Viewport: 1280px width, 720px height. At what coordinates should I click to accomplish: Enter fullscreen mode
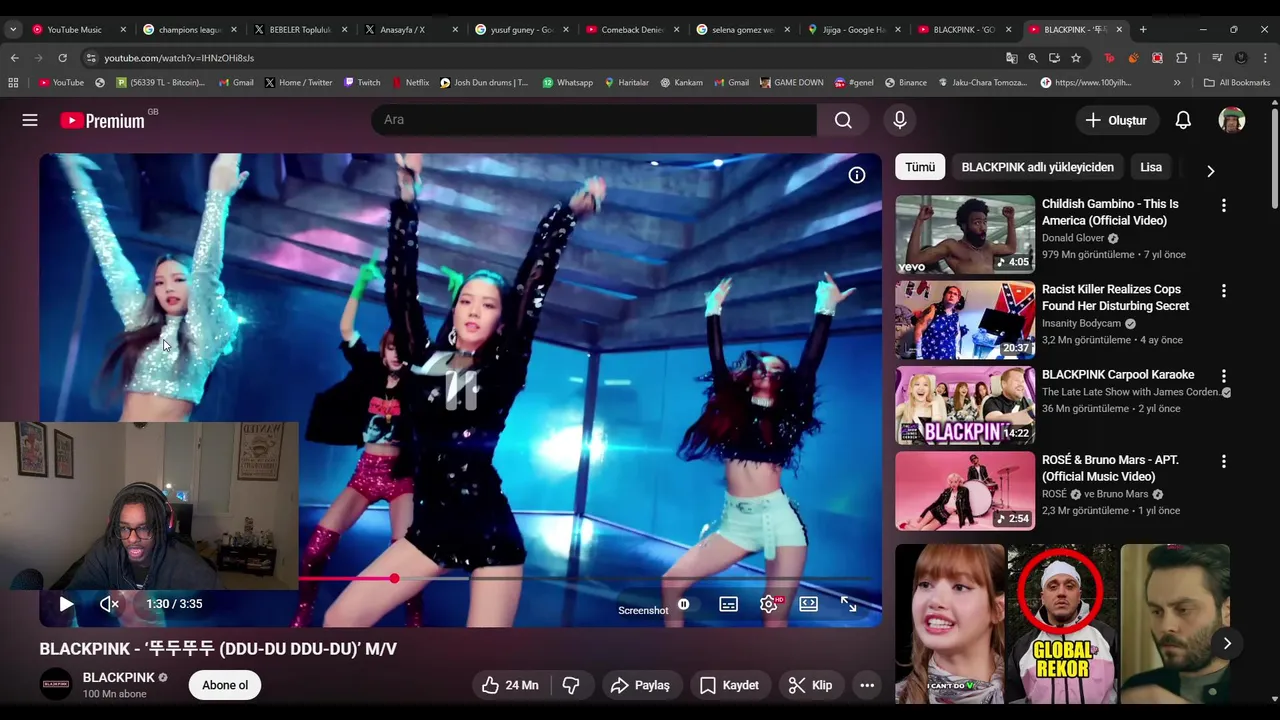[x=848, y=604]
